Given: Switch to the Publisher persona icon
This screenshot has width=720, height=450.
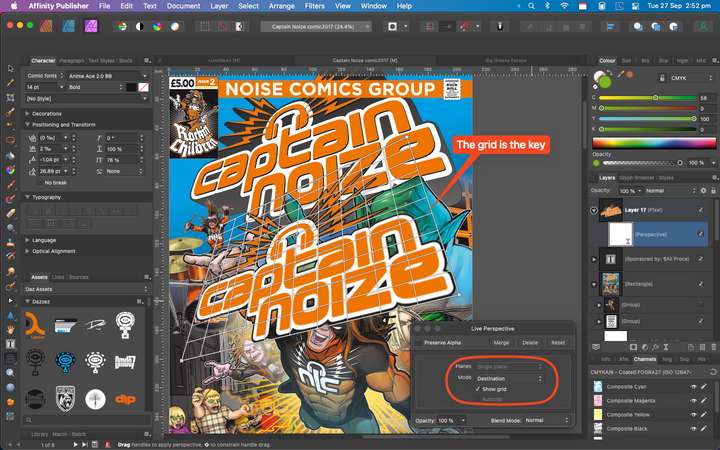Looking at the screenshot, I should click(x=46, y=26).
